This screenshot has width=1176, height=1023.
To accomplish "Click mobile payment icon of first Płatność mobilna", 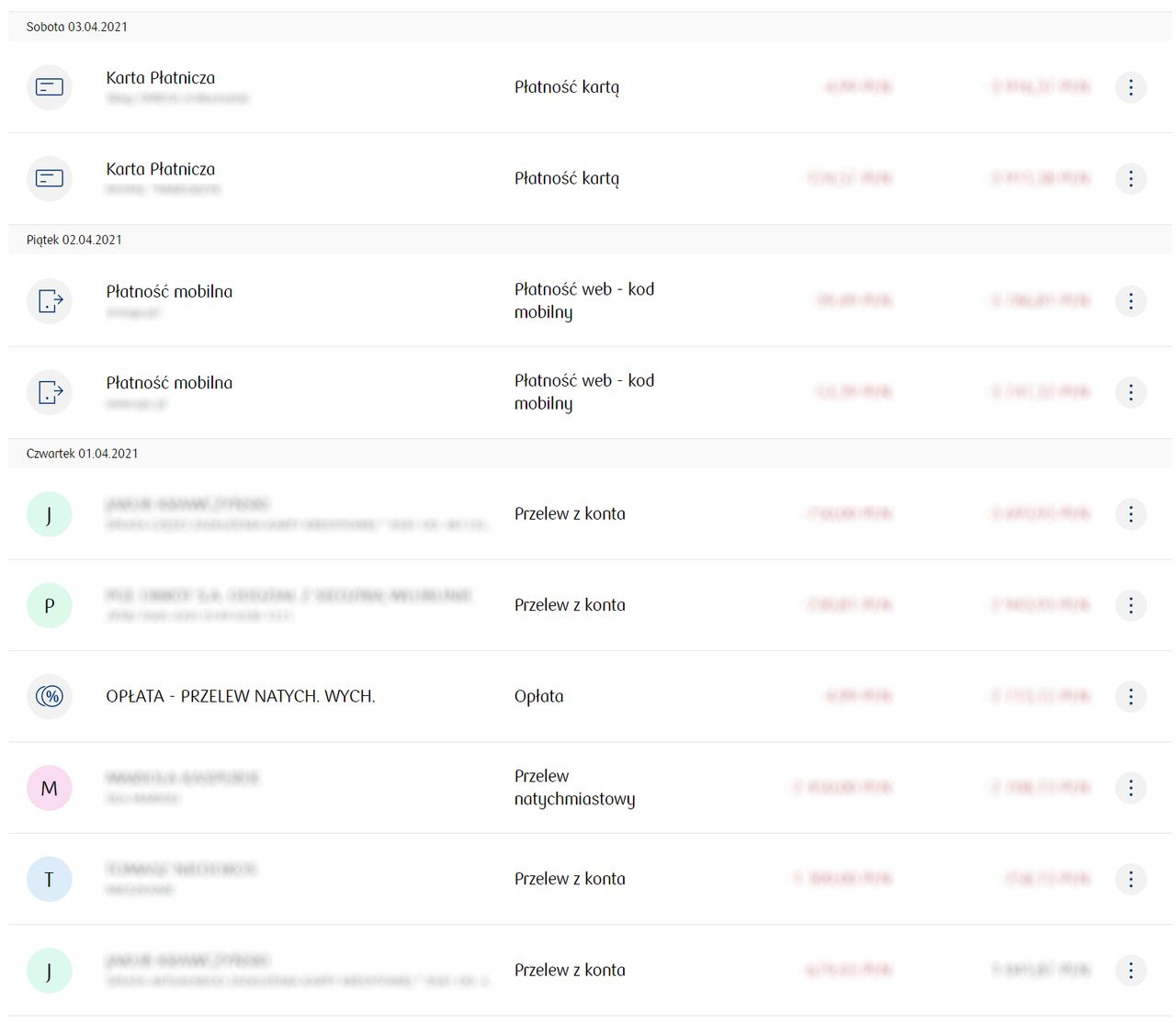I will click(x=50, y=300).
